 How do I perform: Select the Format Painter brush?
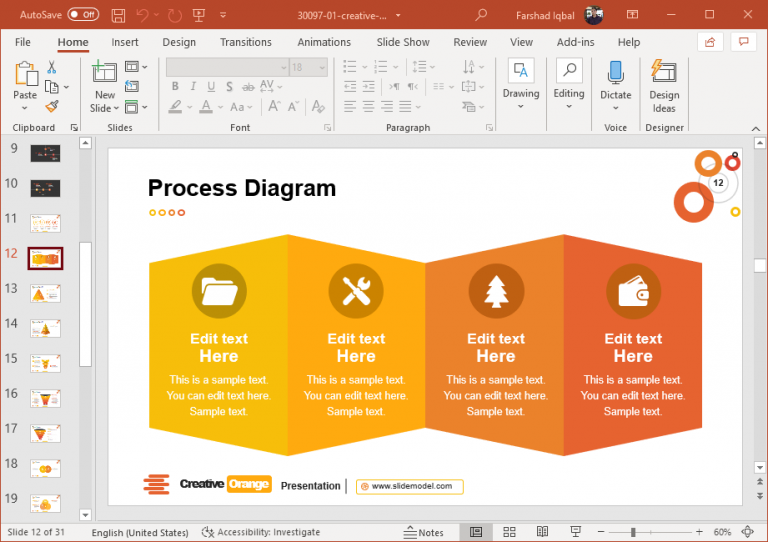click(51, 106)
